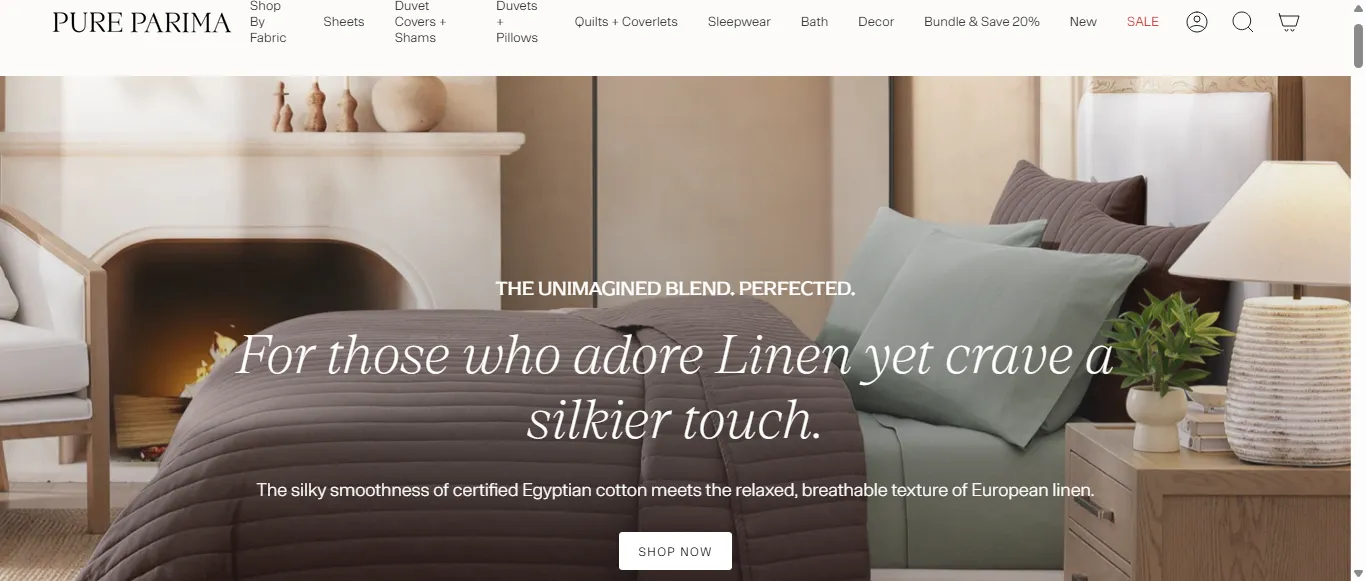Screen dimensions: 1366x581
Task: Open the shopping cart icon
Action: click(1289, 22)
